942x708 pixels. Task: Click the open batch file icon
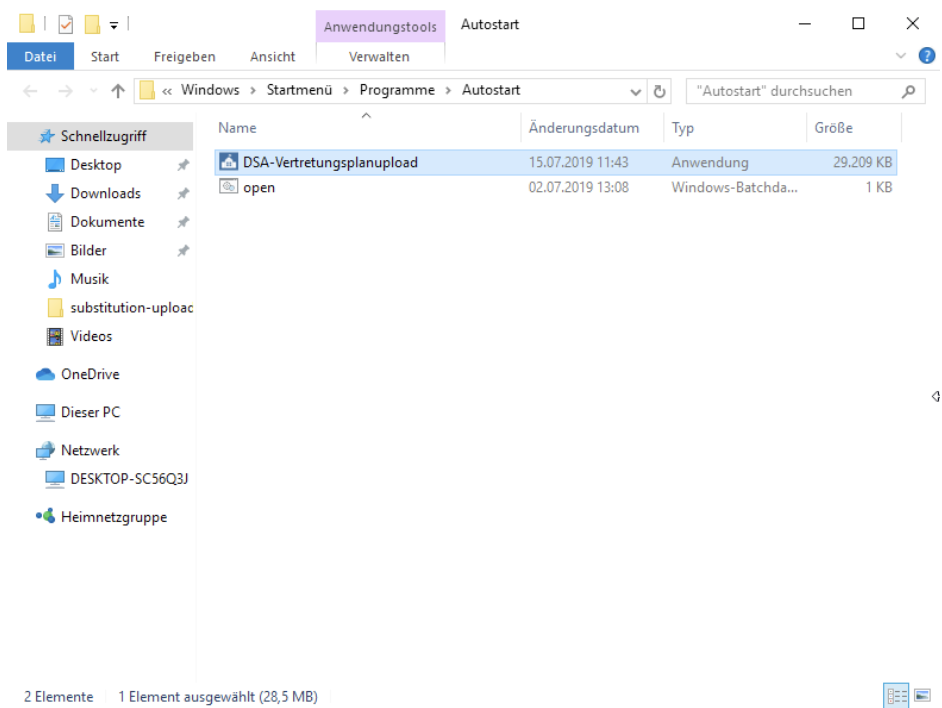tap(228, 187)
